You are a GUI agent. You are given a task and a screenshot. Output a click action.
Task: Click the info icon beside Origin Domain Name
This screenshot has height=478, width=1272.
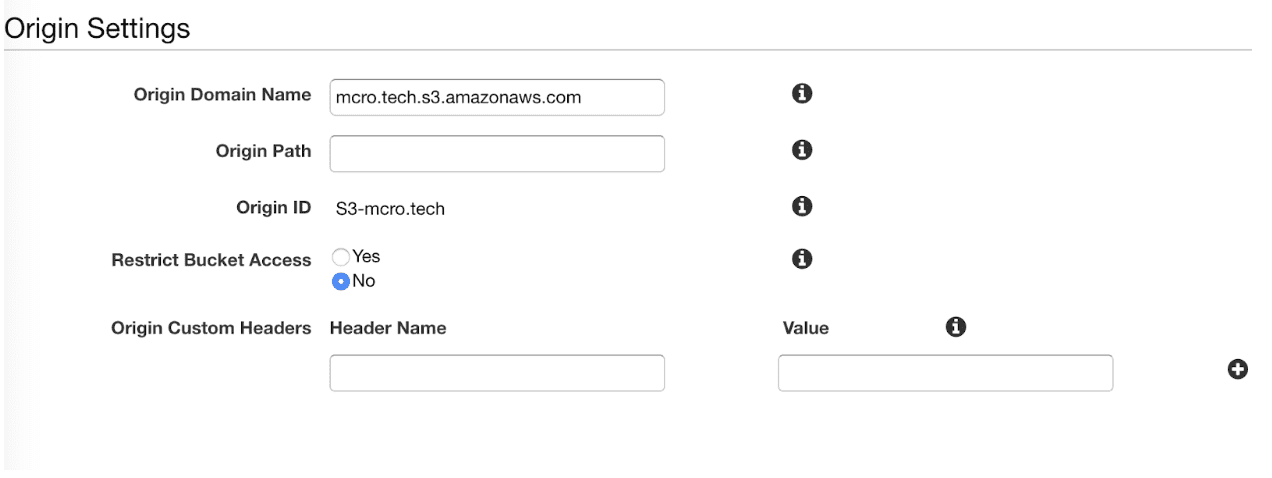pos(801,94)
